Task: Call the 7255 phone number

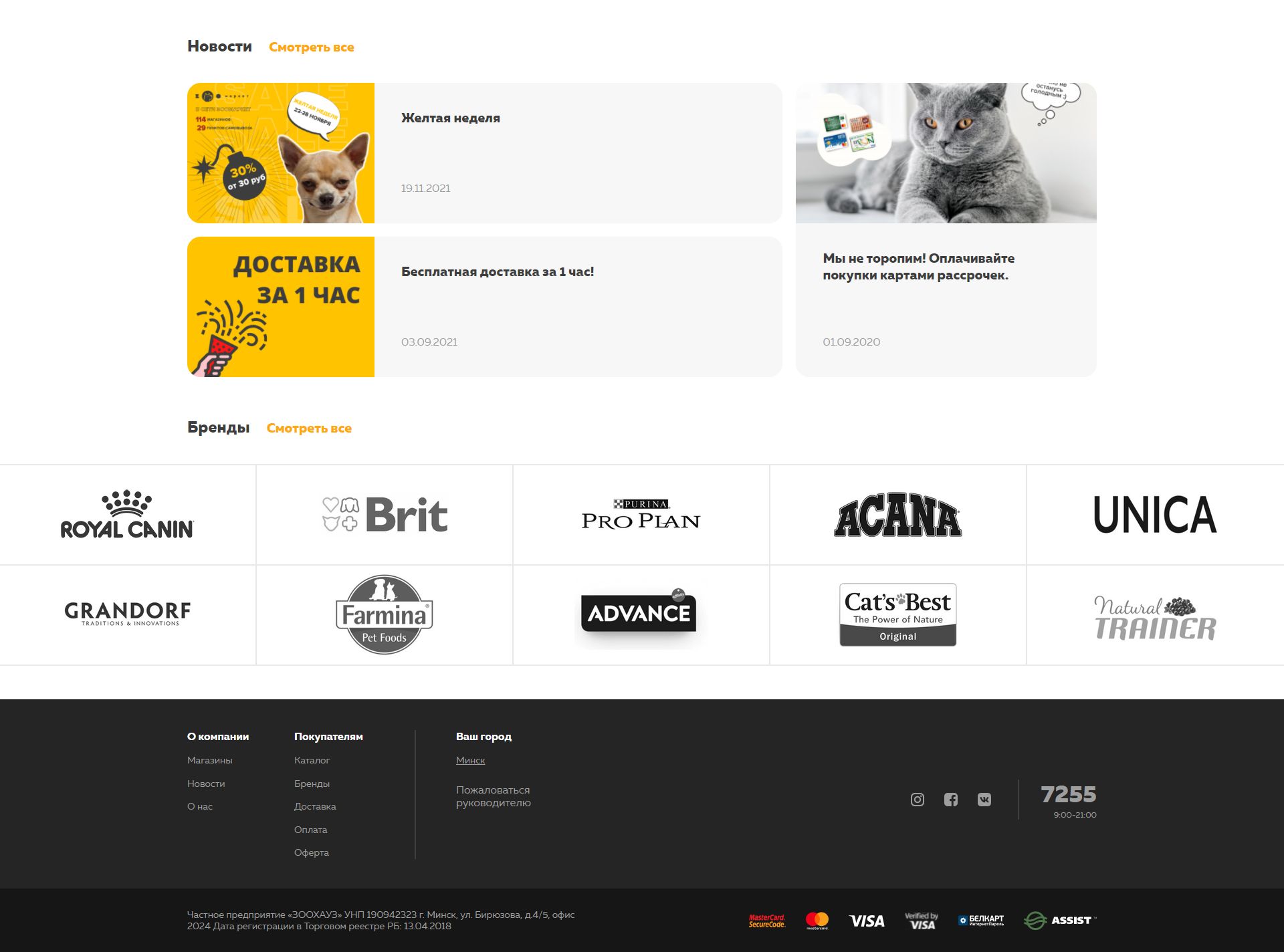Action: (x=1069, y=794)
